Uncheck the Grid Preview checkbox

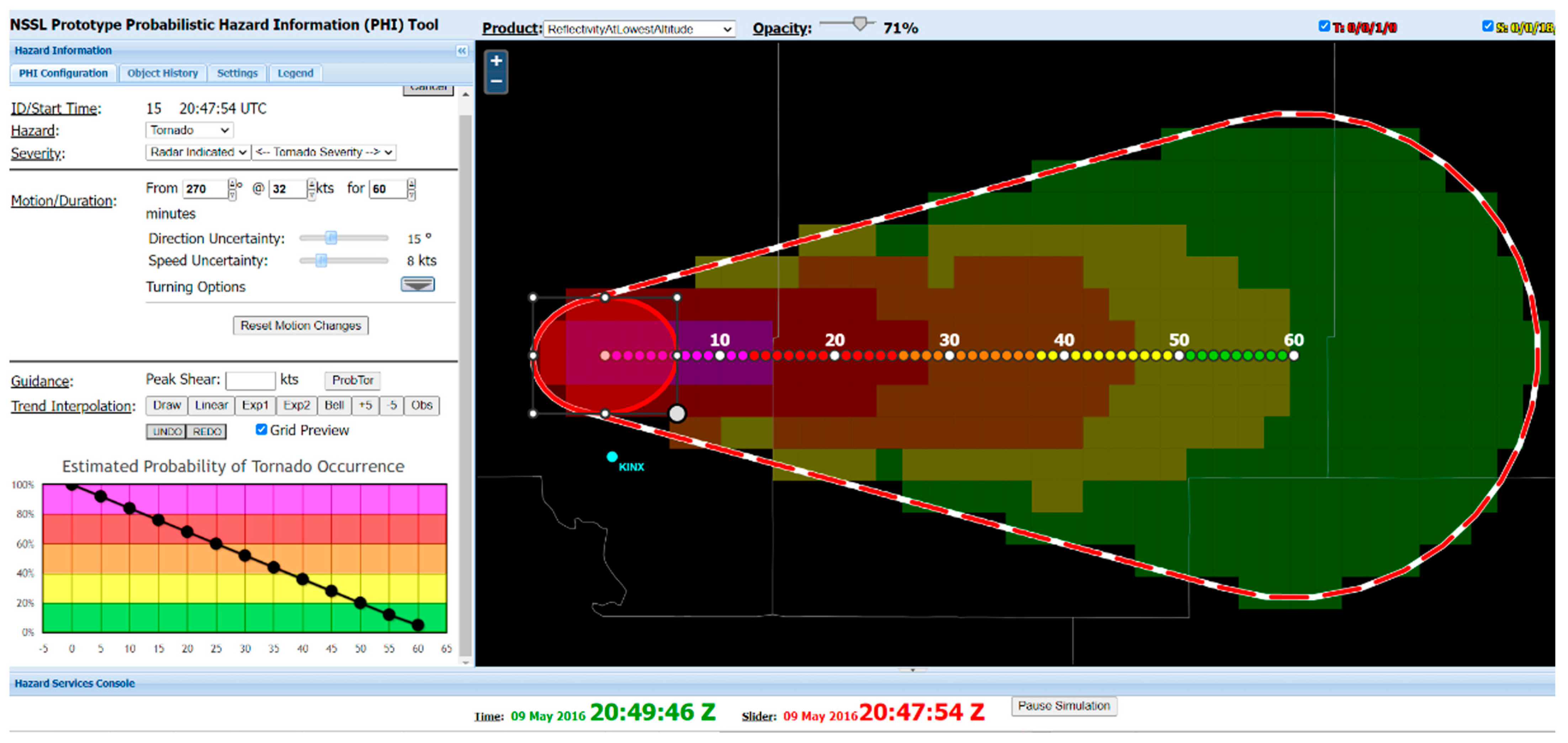[x=261, y=430]
